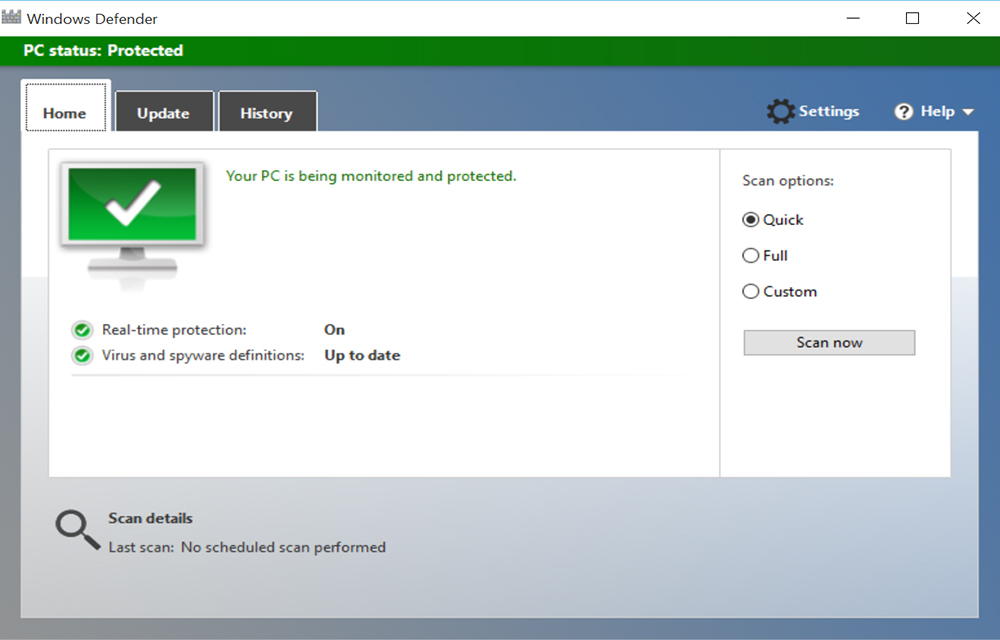Click the Scan details magnifying glass icon
The width and height of the screenshot is (1000, 640).
coord(75,528)
